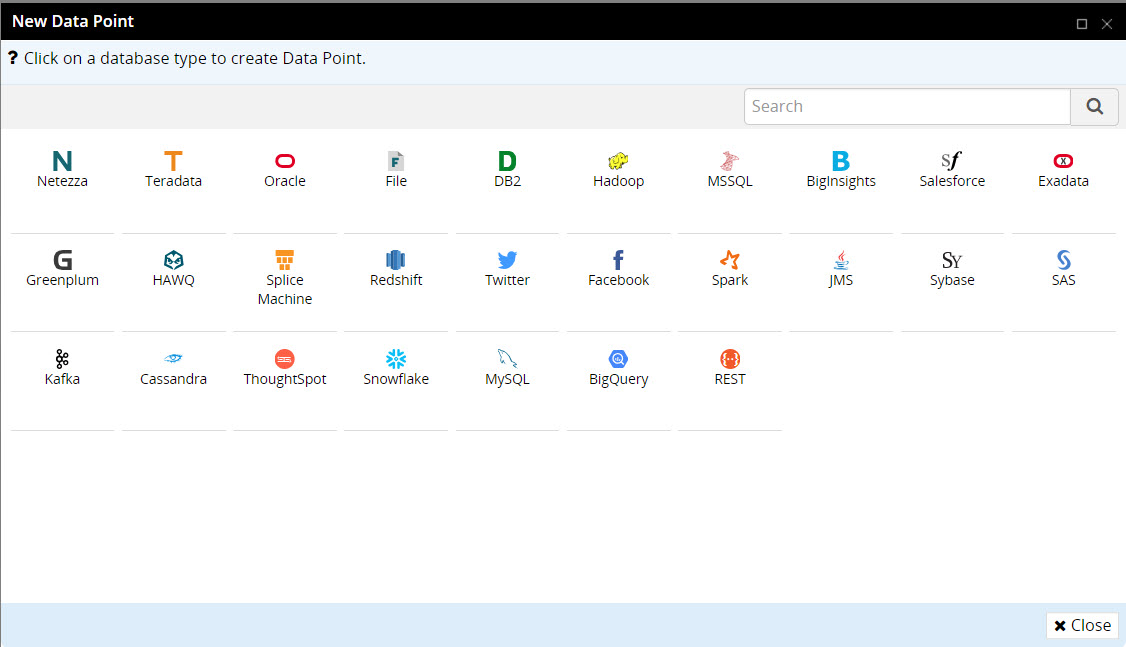Maximize the New Data Point dialog

pos(1082,24)
